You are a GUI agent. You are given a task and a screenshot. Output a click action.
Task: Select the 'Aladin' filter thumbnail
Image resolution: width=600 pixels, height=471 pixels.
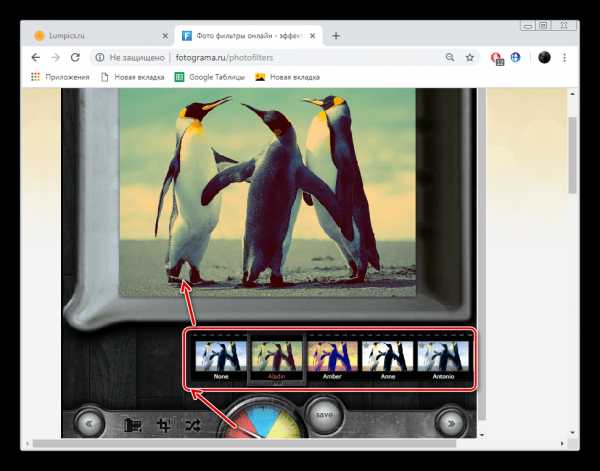(277, 360)
